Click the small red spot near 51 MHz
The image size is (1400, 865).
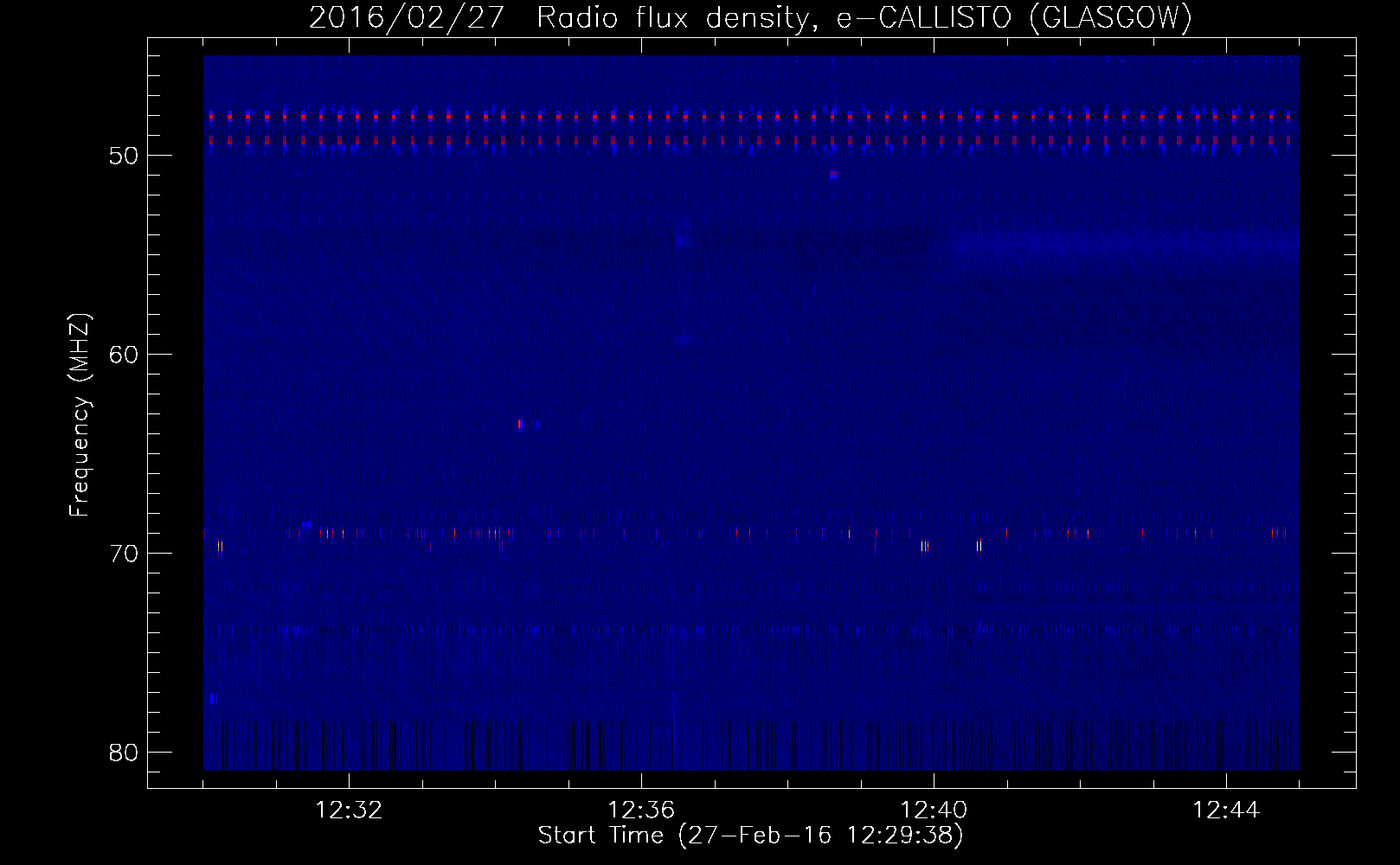833,175
